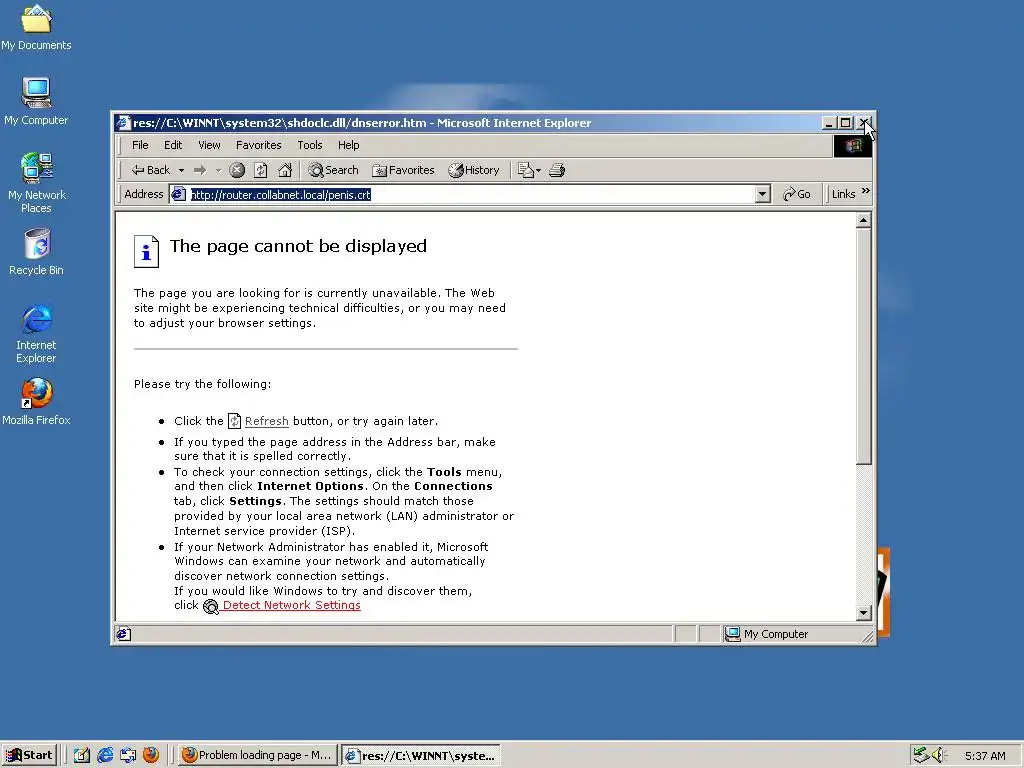Click Outlook Express quick launch icon
Image resolution: width=1024 pixels, height=768 pixels.
[x=128, y=755]
